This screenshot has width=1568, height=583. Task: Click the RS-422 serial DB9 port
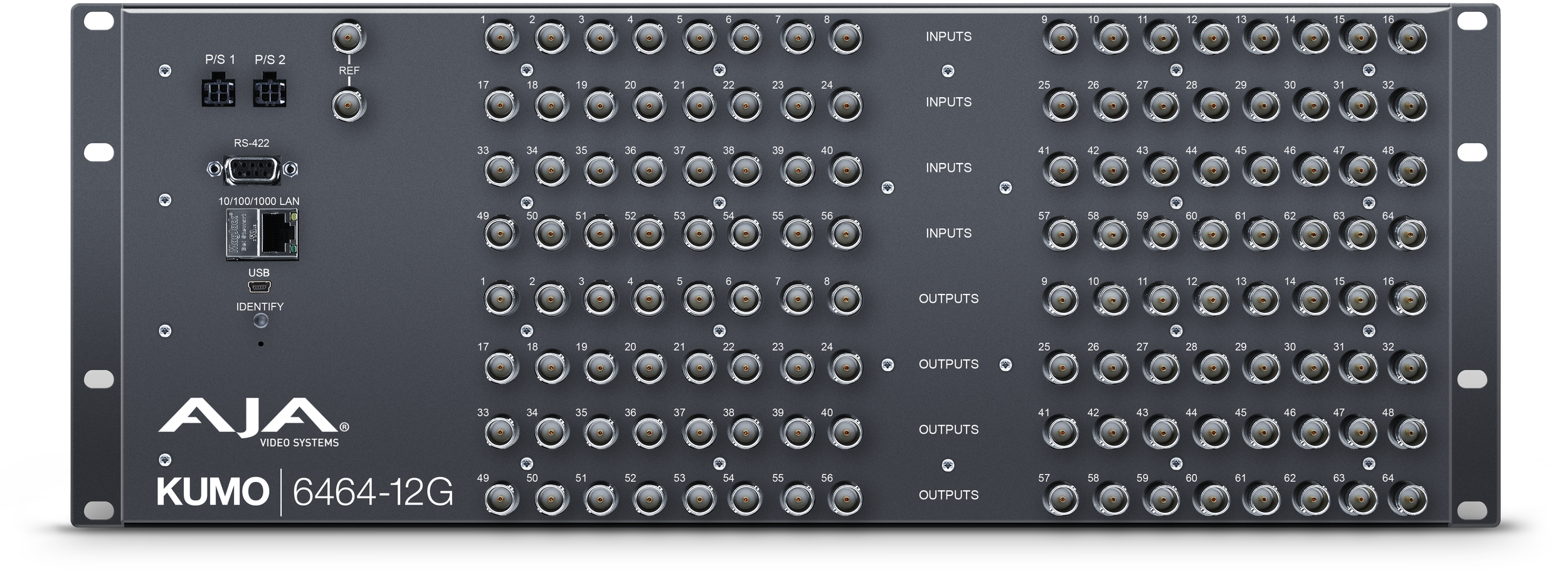click(x=252, y=169)
